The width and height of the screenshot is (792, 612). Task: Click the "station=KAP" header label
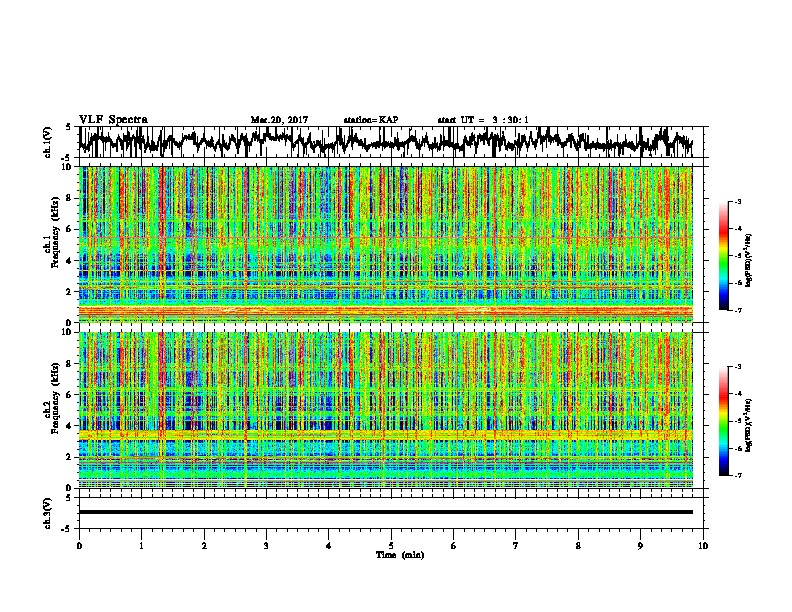[371, 120]
